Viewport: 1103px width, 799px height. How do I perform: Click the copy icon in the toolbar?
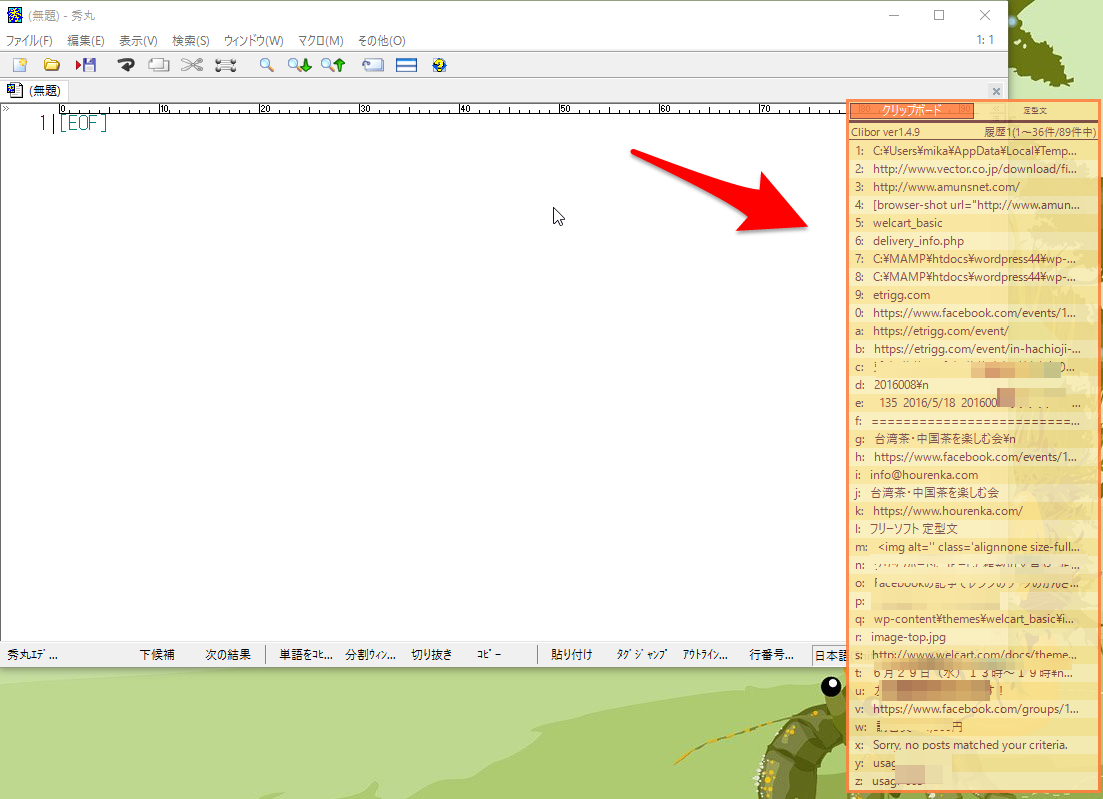pos(159,65)
